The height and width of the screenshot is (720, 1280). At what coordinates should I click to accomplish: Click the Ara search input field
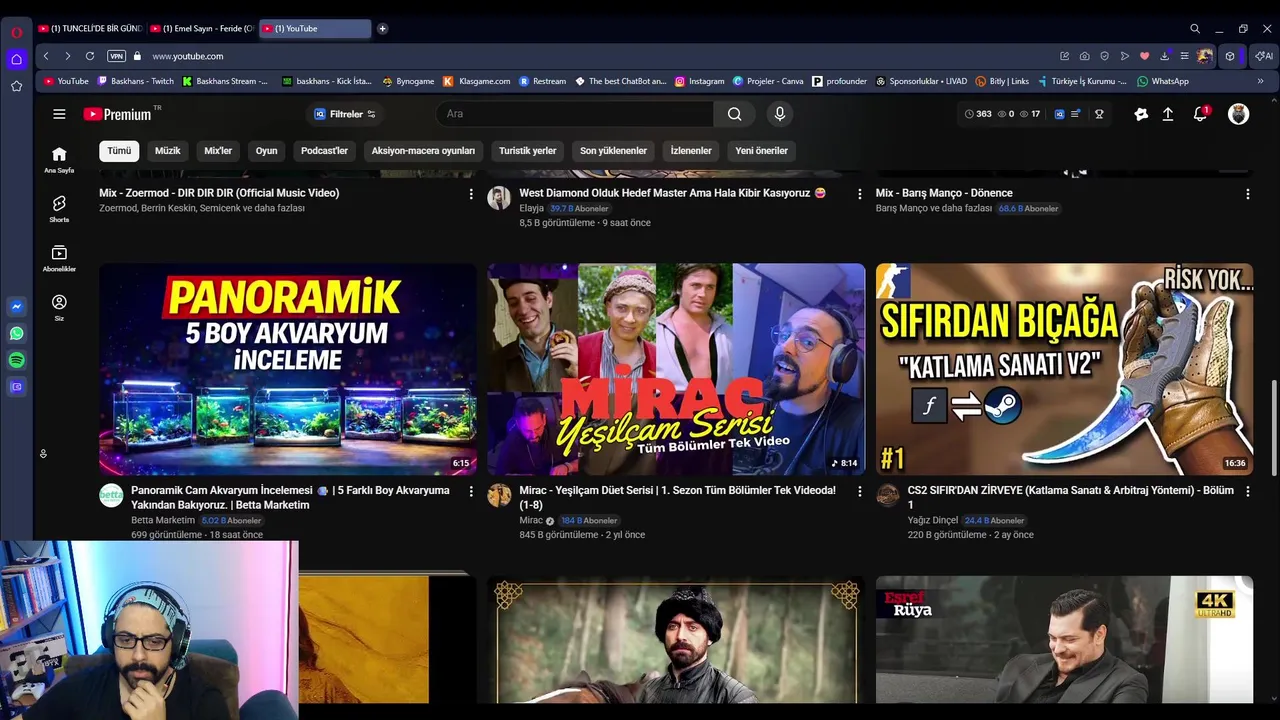575,114
